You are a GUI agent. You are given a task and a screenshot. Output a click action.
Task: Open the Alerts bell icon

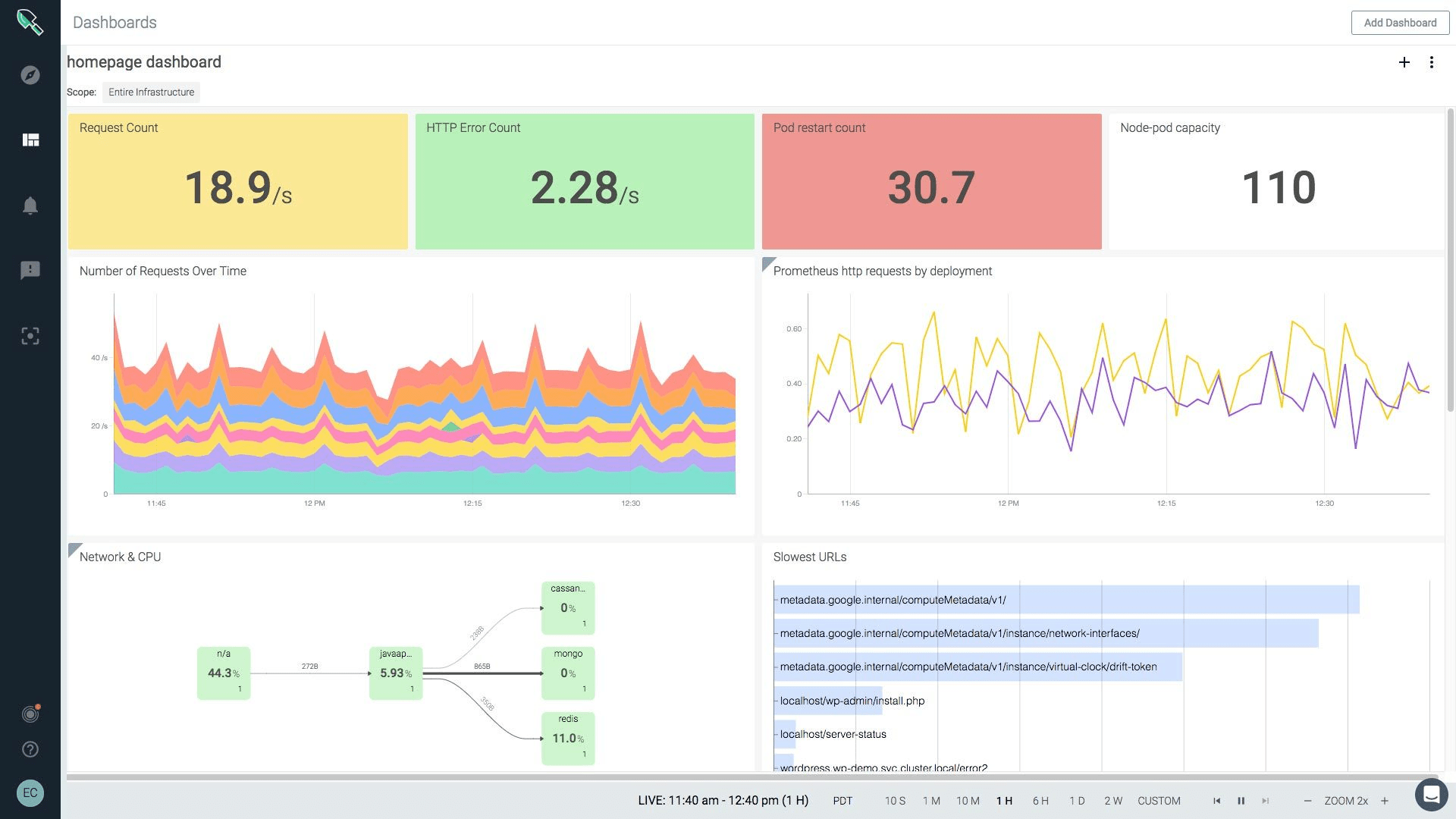pos(30,206)
